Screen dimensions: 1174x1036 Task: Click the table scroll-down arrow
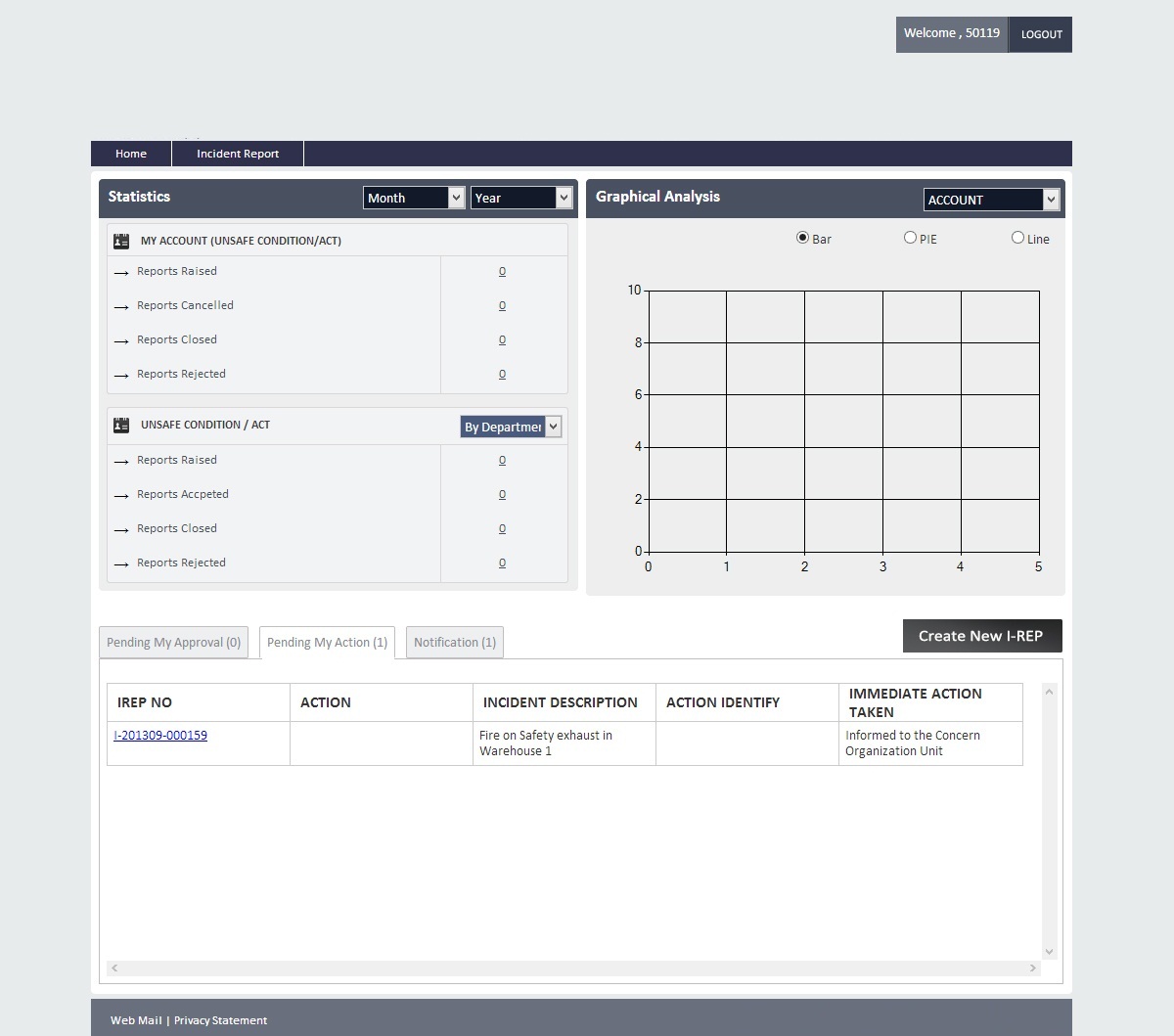point(1050,952)
